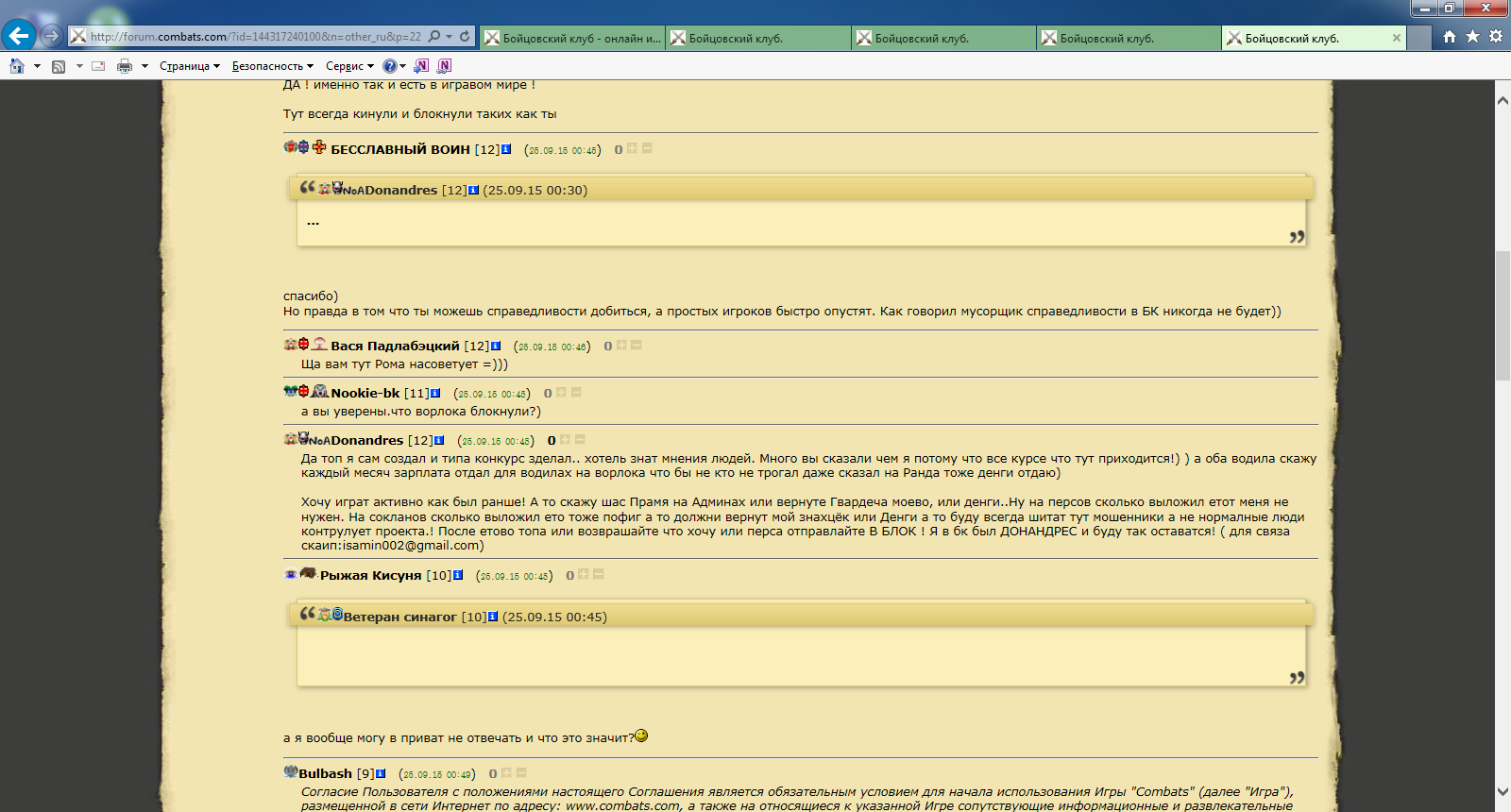Click plus rating on БЕССЛАВНЫЙ ВОИН post
Screen dimensions: 1511x812
(x=633, y=148)
